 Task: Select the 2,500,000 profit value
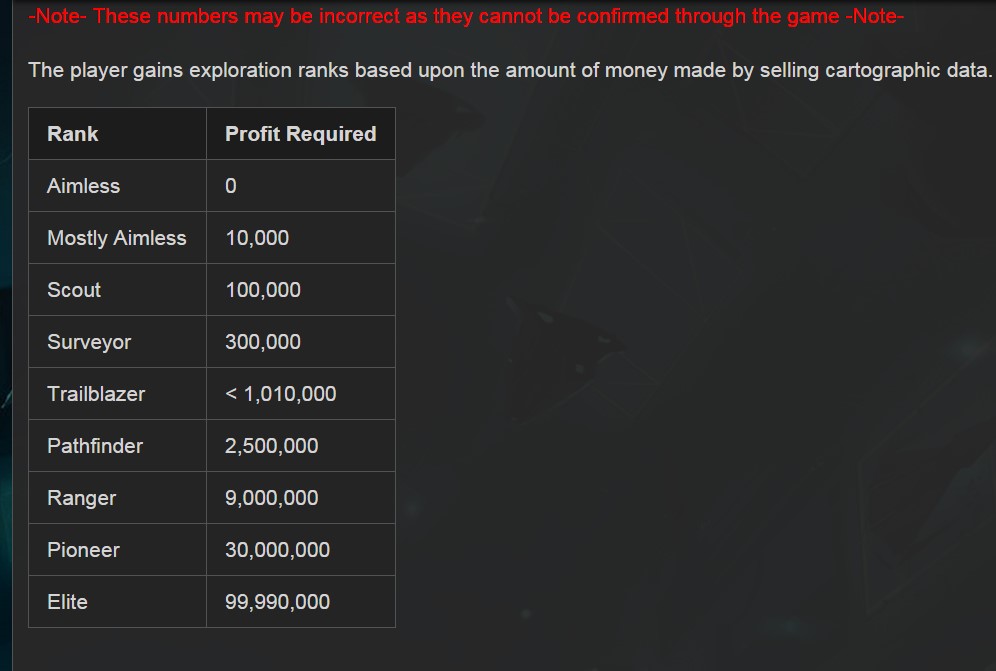click(271, 445)
